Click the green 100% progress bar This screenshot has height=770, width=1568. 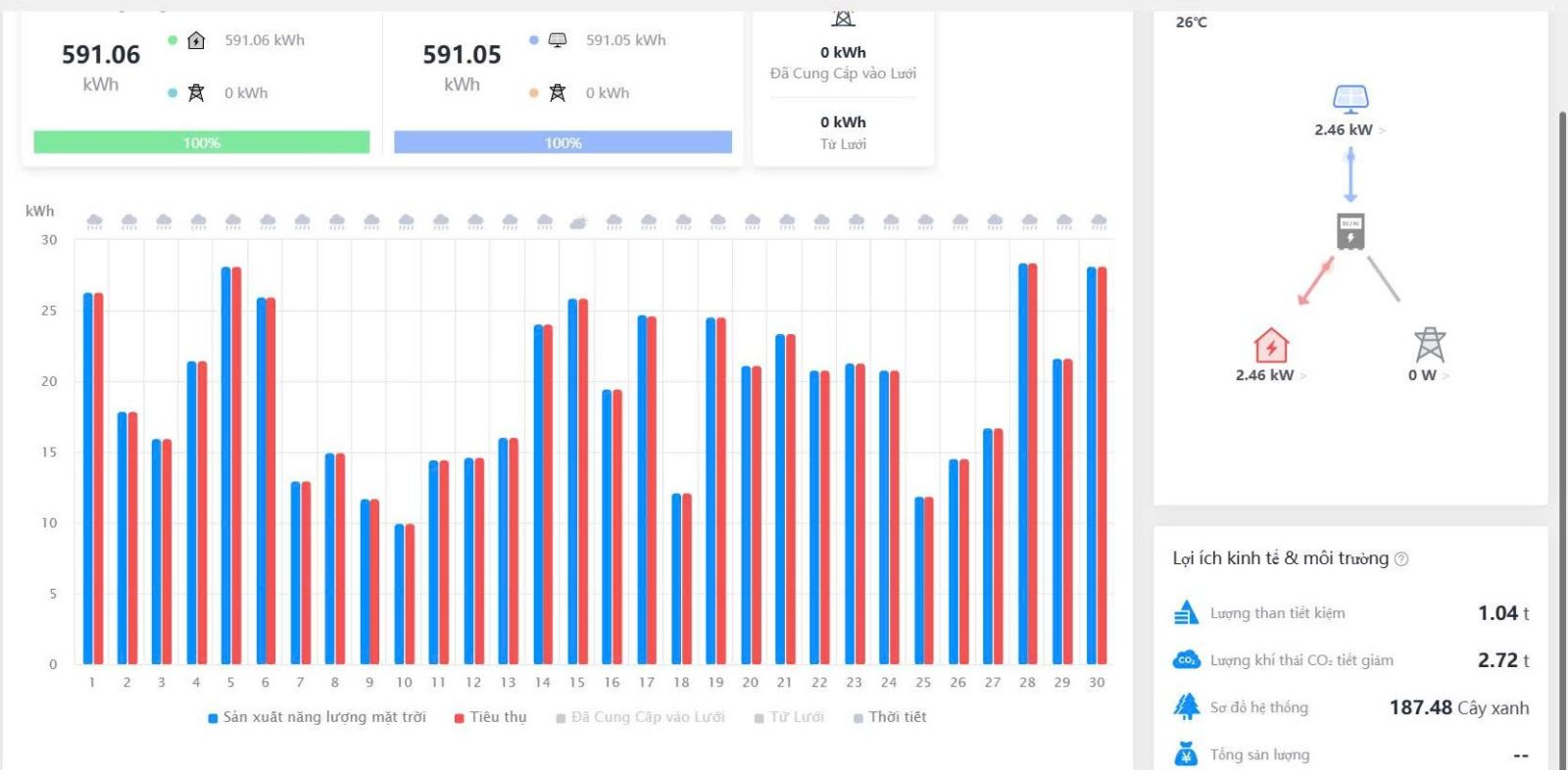tap(202, 142)
